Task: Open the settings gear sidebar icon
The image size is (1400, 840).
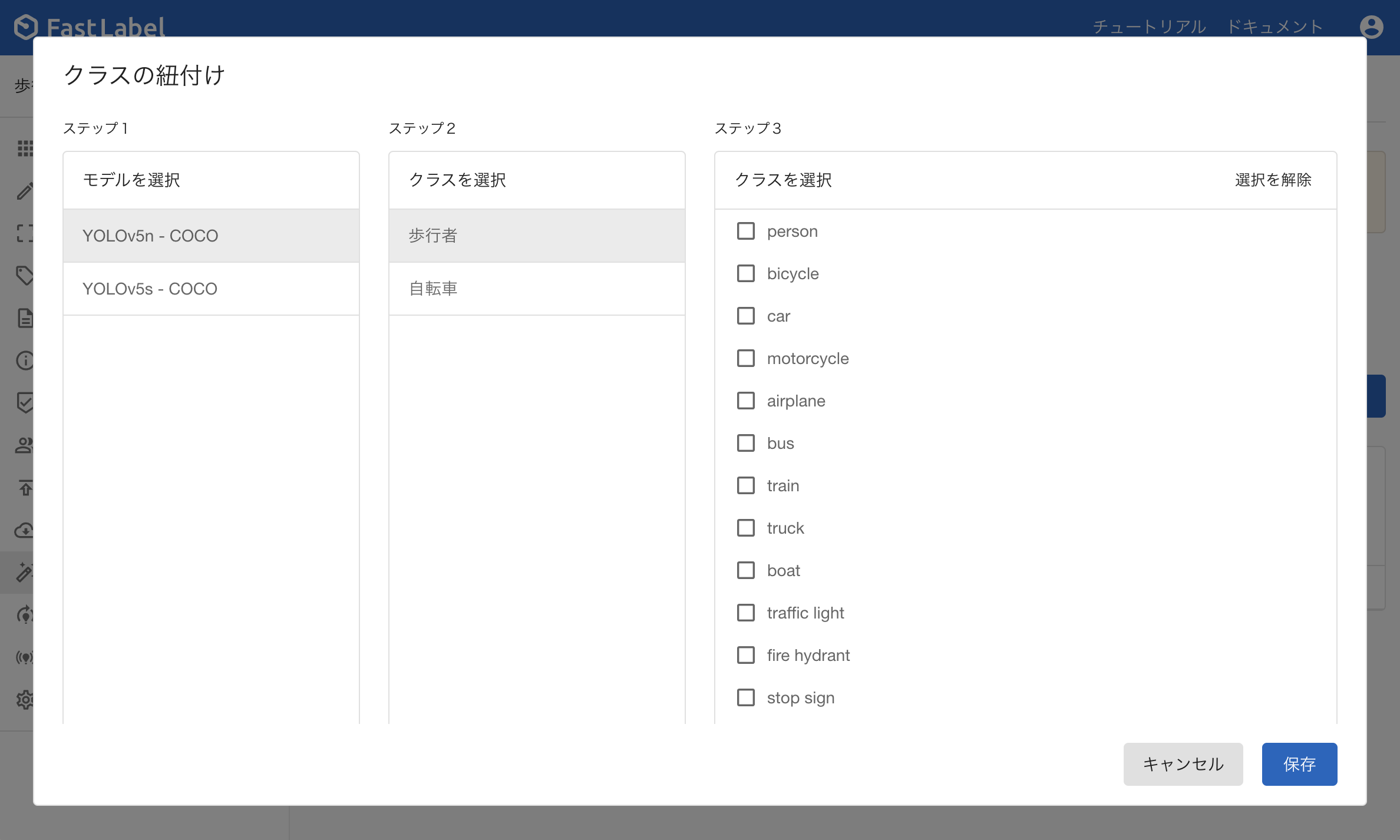Action: coord(25,700)
